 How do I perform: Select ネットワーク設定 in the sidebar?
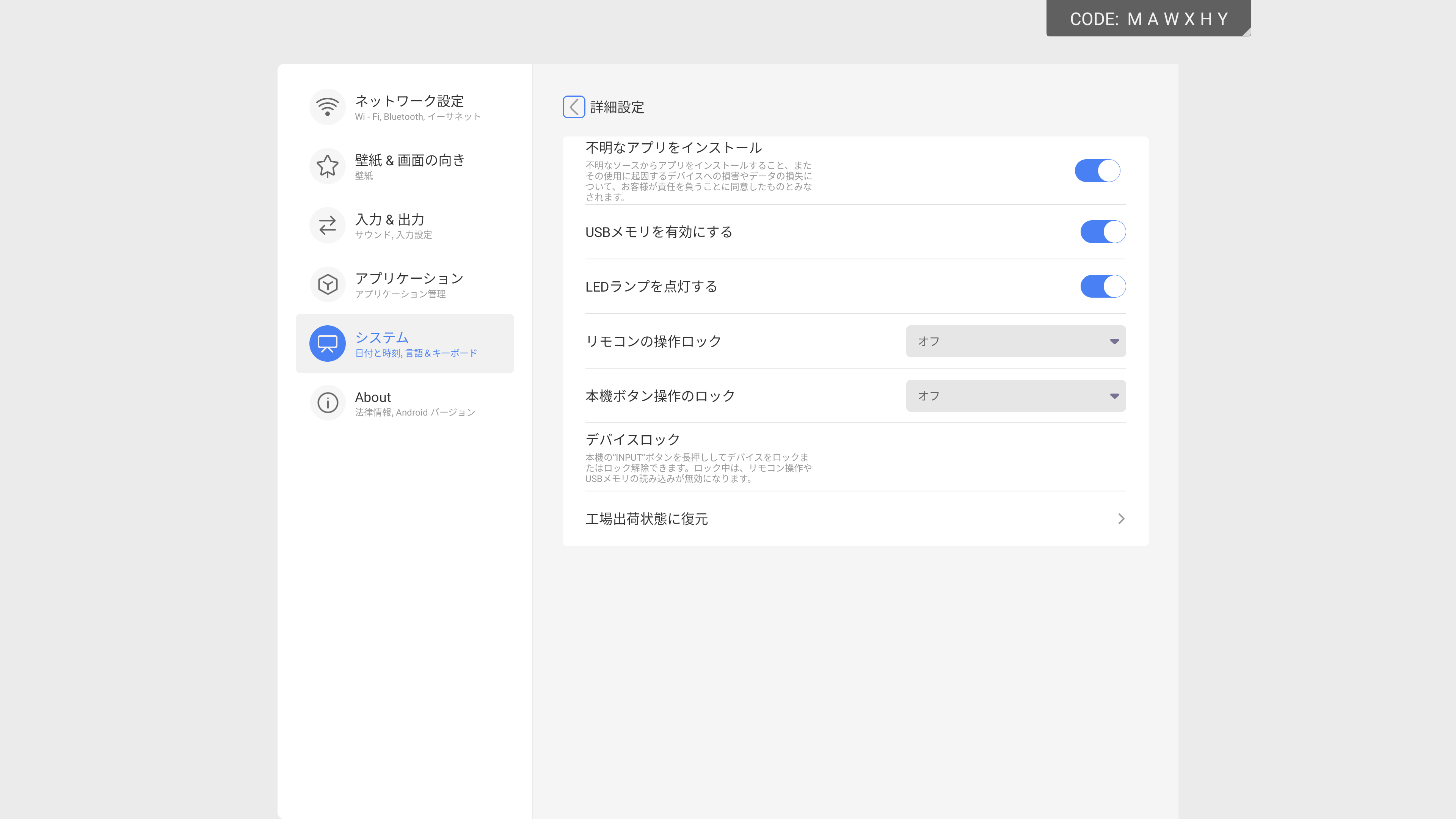[x=409, y=102]
